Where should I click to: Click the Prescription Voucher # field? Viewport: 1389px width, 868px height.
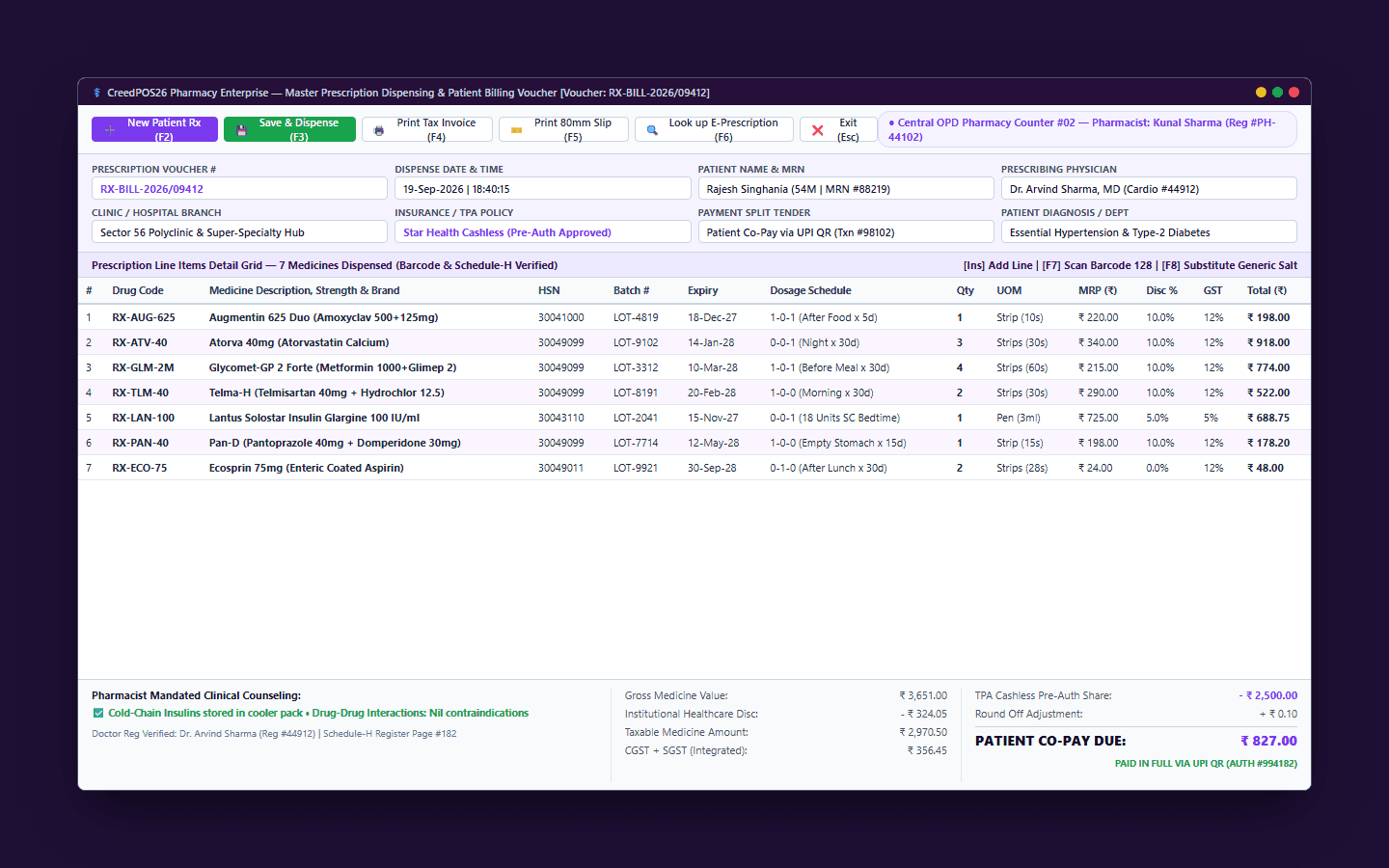click(239, 189)
